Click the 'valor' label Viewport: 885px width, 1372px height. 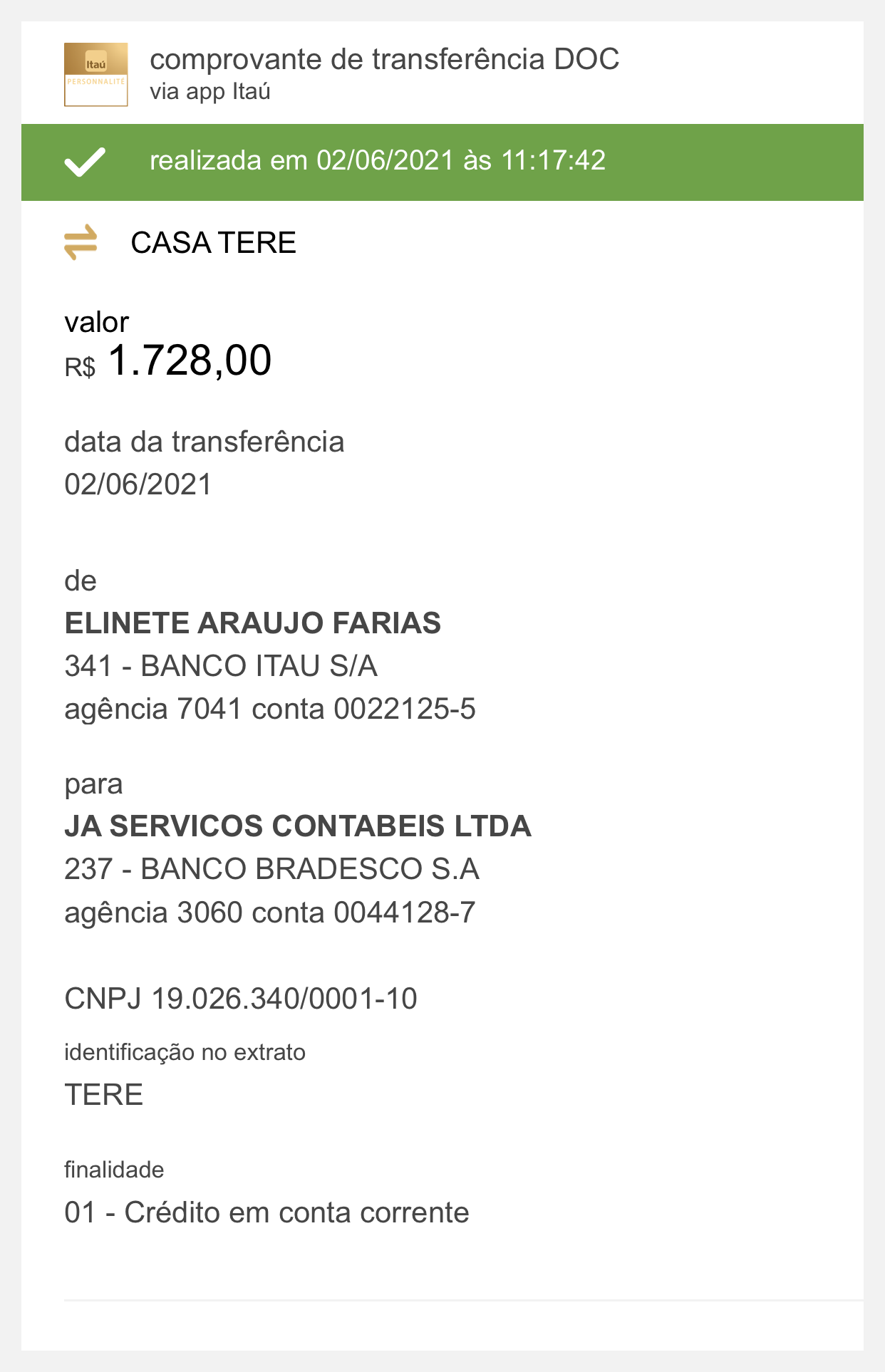click(x=96, y=322)
